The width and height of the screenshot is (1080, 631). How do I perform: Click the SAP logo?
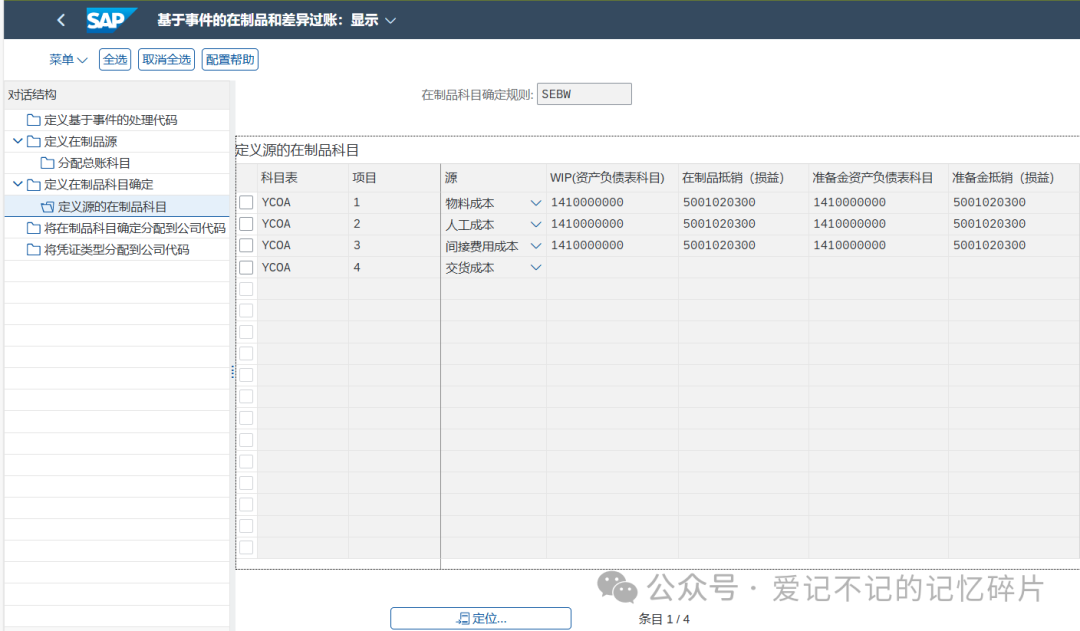(x=110, y=20)
